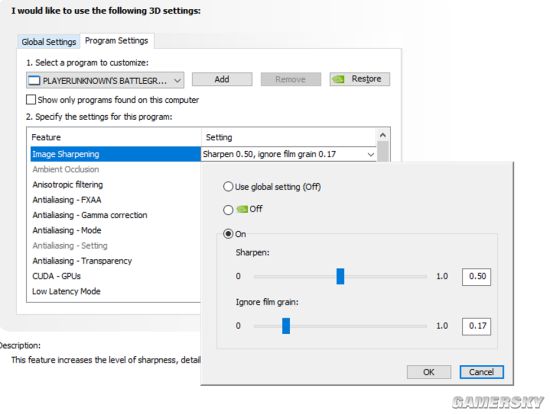This screenshot has height=414, width=550.
Task: Click Cancel in the sharpening popup
Action: click(x=481, y=372)
